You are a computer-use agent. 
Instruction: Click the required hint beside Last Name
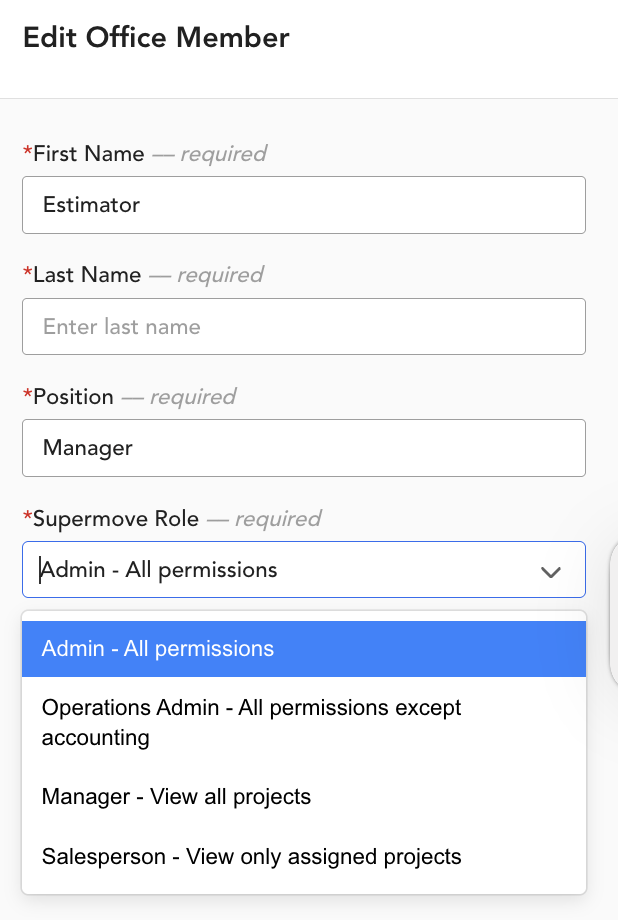point(220,275)
